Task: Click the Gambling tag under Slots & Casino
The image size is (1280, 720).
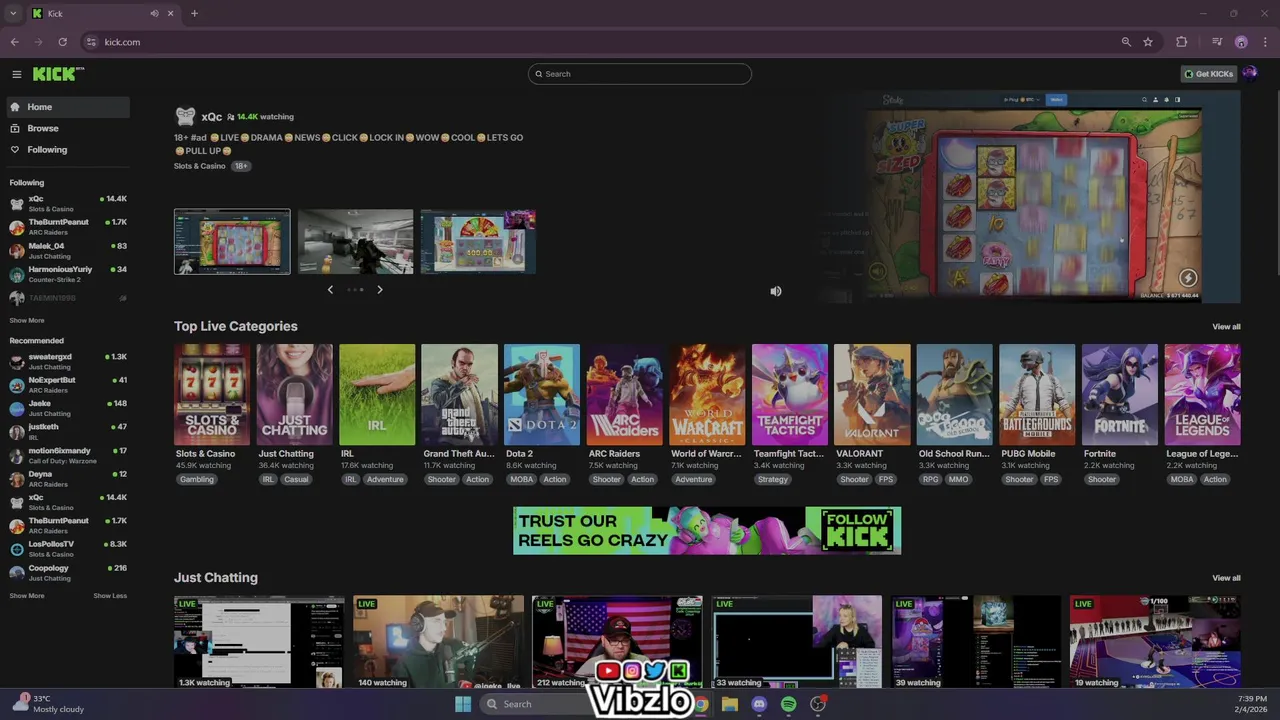Action: pos(197,480)
